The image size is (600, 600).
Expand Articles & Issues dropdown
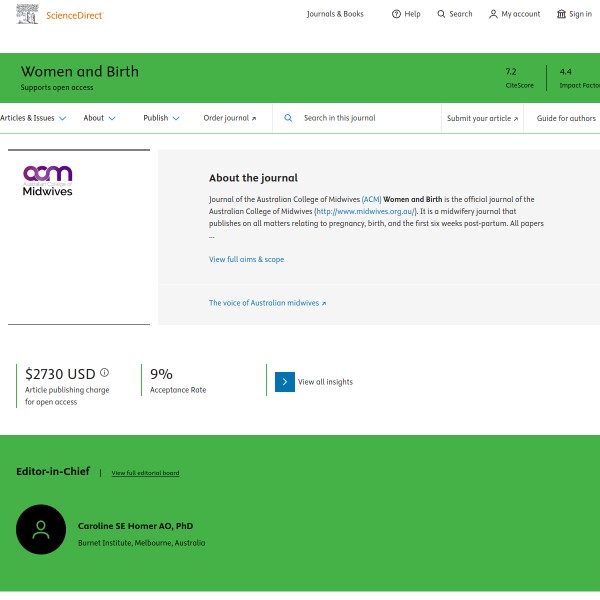(x=33, y=118)
